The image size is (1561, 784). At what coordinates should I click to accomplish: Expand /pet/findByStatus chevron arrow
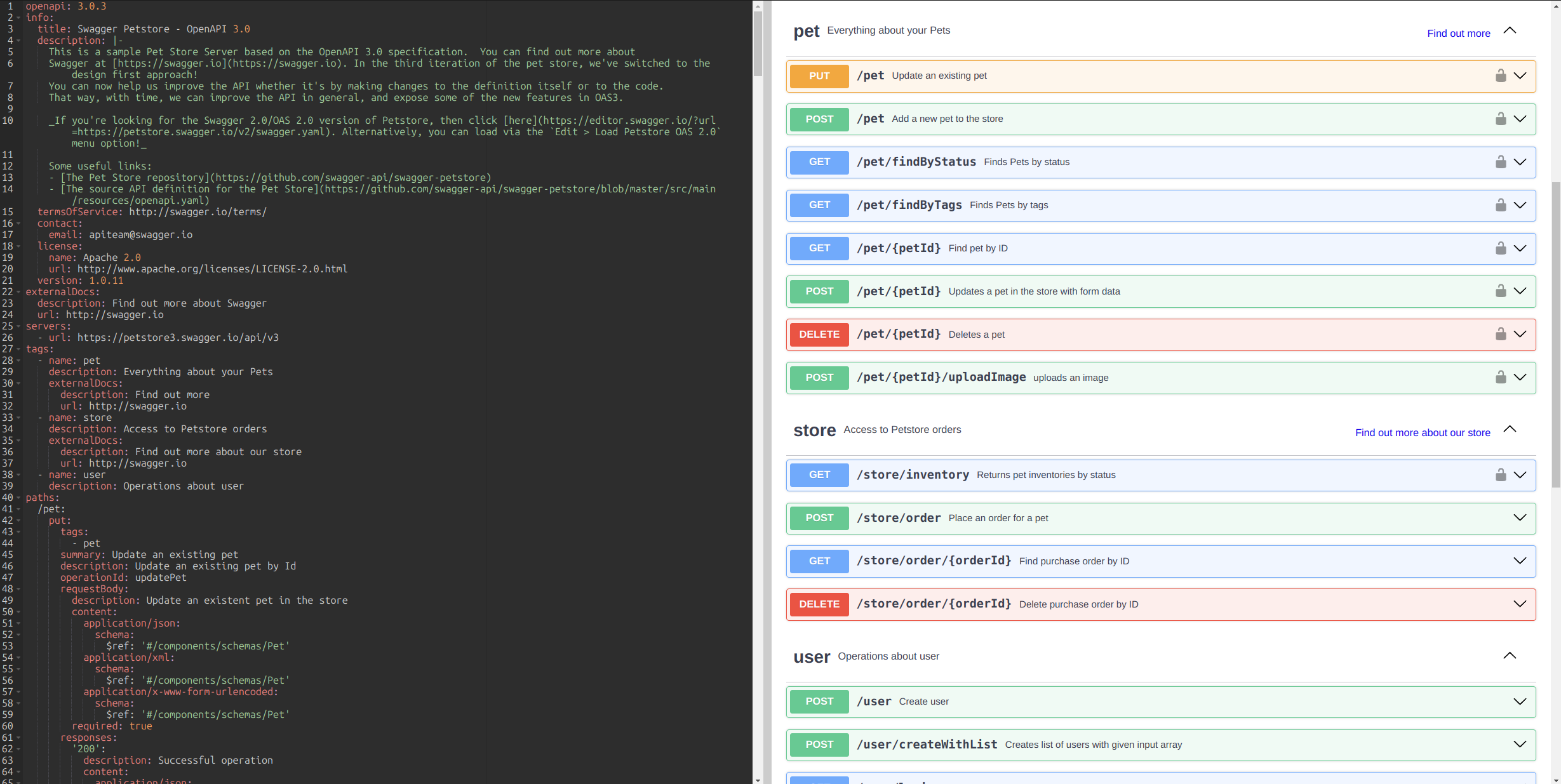coord(1520,162)
